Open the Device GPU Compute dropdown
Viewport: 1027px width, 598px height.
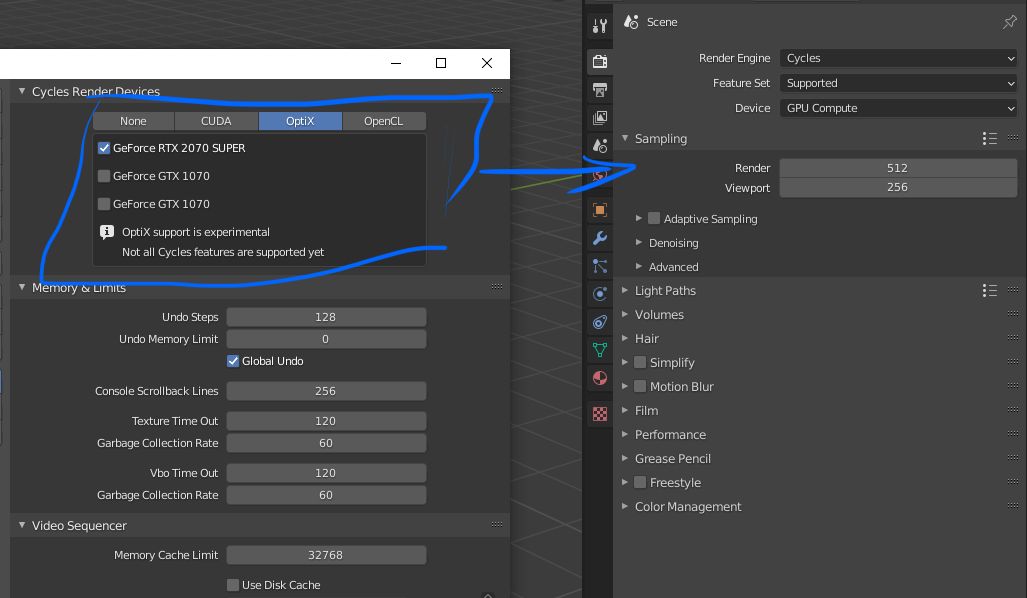(x=898, y=108)
